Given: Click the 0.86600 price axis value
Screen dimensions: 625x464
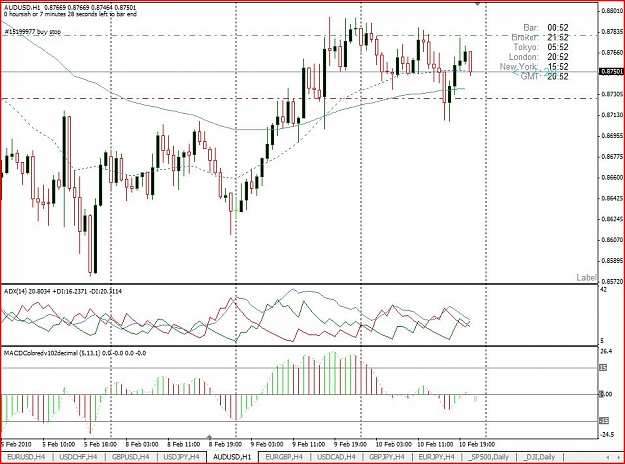Looking at the screenshot, I should pyautogui.click(x=612, y=177).
